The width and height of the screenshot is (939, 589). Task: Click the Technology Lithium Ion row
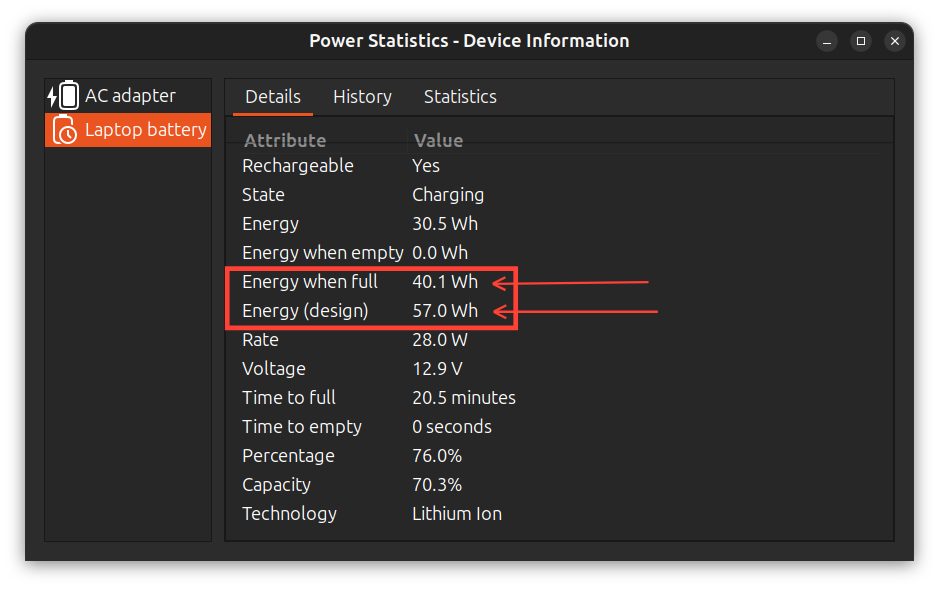(360, 514)
